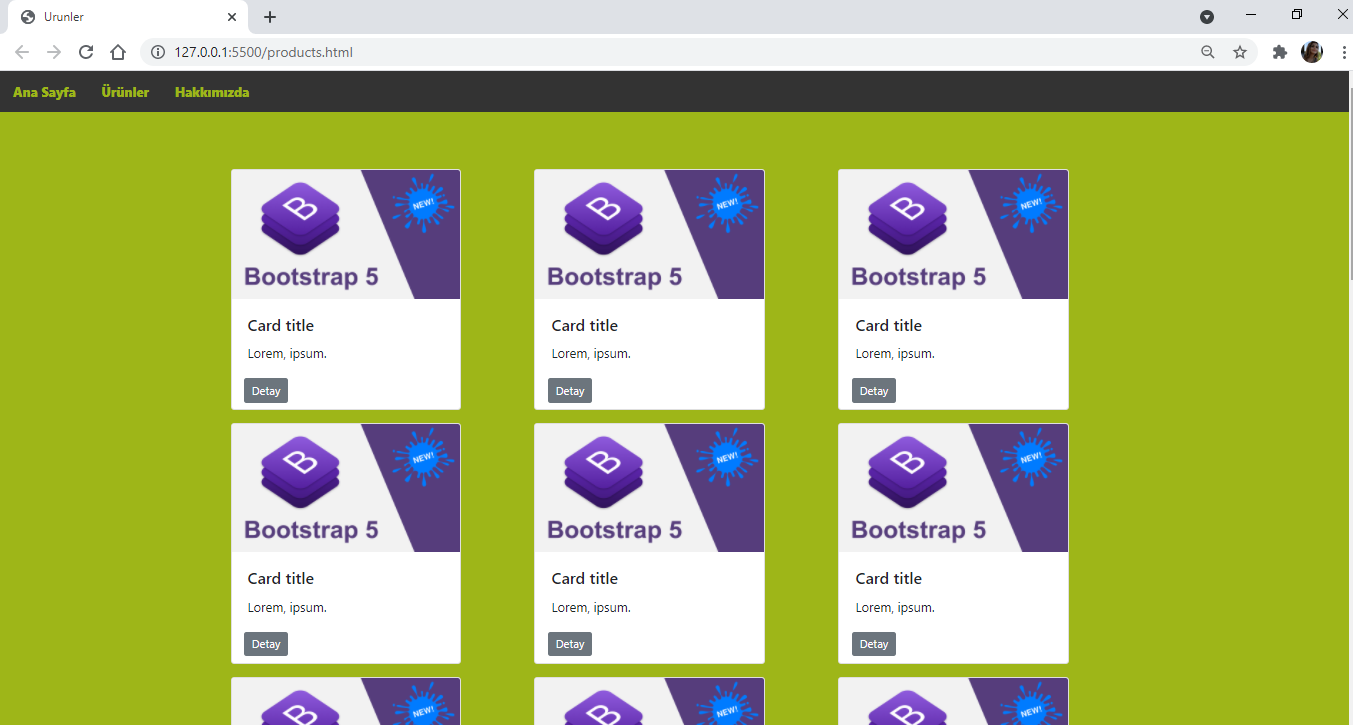The height and width of the screenshot is (725, 1353).
Task: Click Bootstrap 5 image on second row's right card
Action: (x=953, y=488)
